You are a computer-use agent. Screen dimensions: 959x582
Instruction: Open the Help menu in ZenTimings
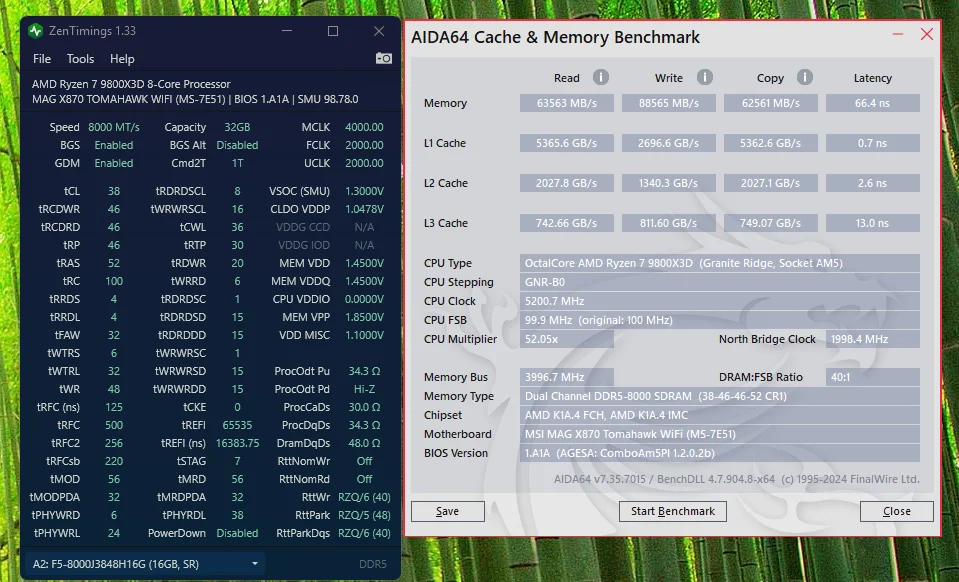(122, 59)
